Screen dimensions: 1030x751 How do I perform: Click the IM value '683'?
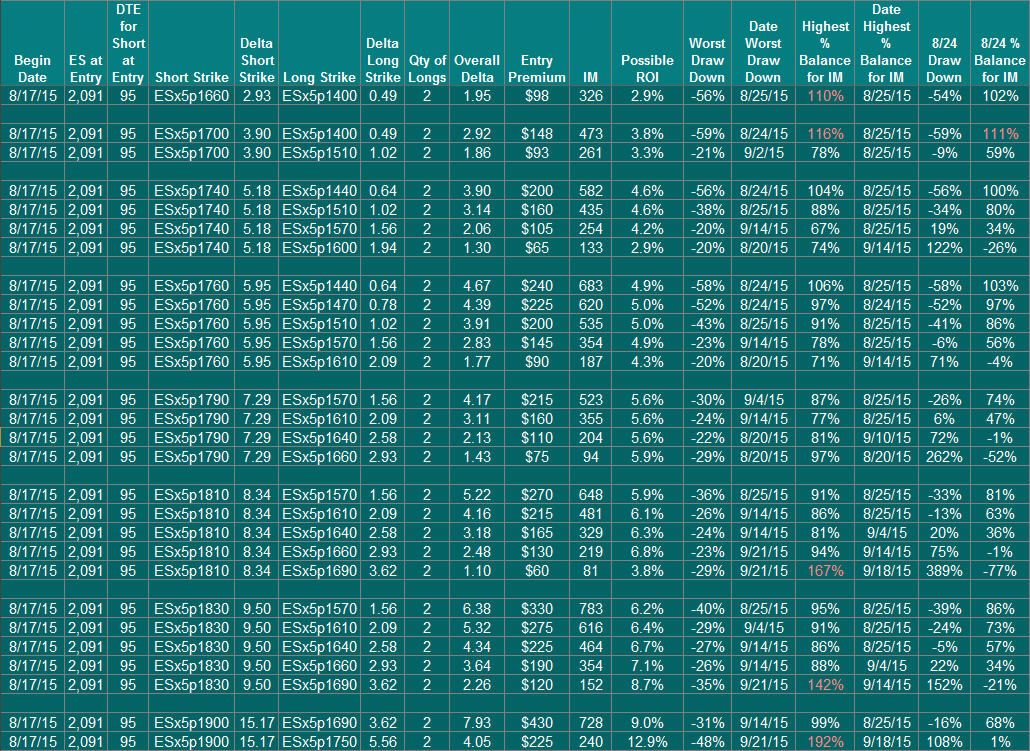(x=590, y=286)
